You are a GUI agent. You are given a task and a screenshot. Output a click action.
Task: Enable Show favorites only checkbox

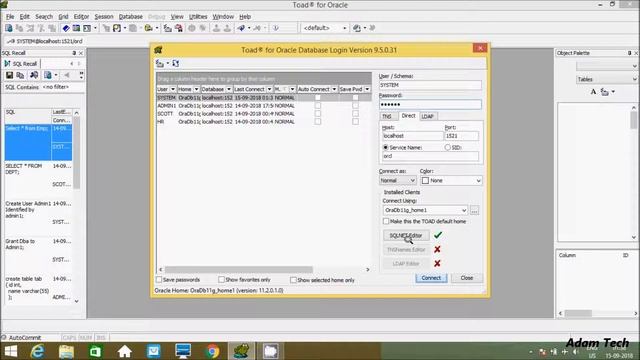click(221, 280)
